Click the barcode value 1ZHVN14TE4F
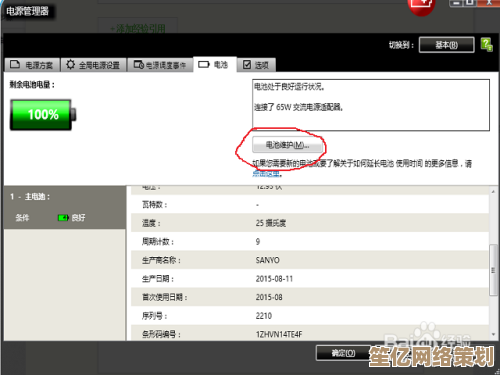Screen dimensions: 500x375 click(x=279, y=334)
